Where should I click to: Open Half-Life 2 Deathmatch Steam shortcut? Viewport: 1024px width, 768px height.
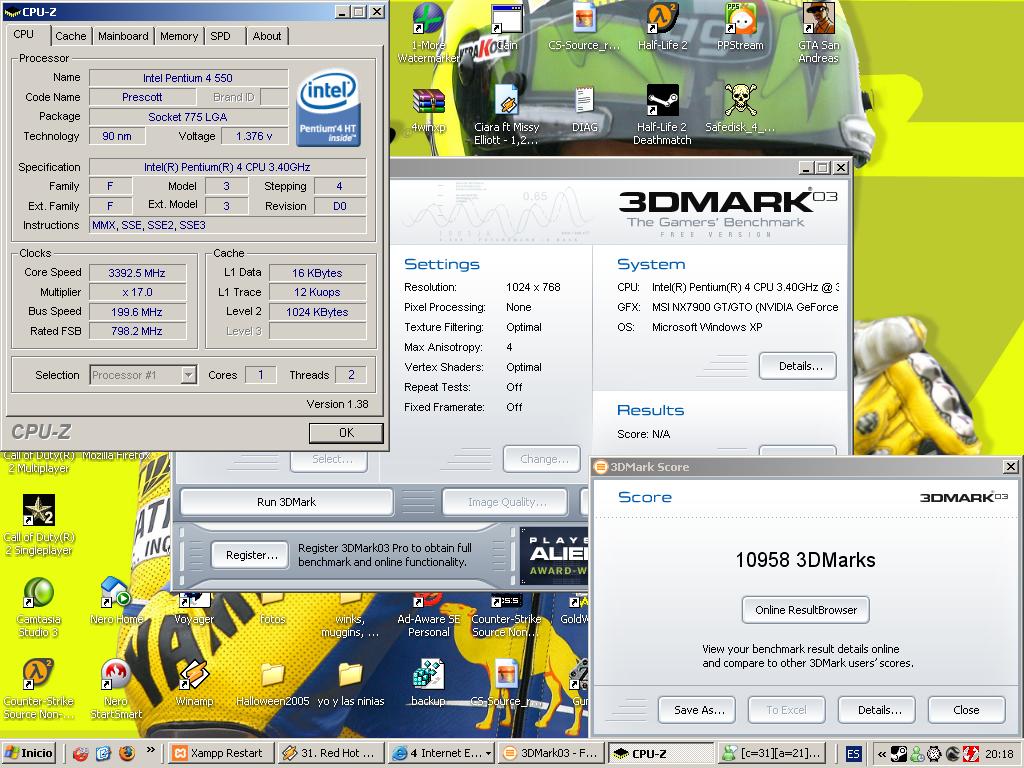tap(662, 102)
